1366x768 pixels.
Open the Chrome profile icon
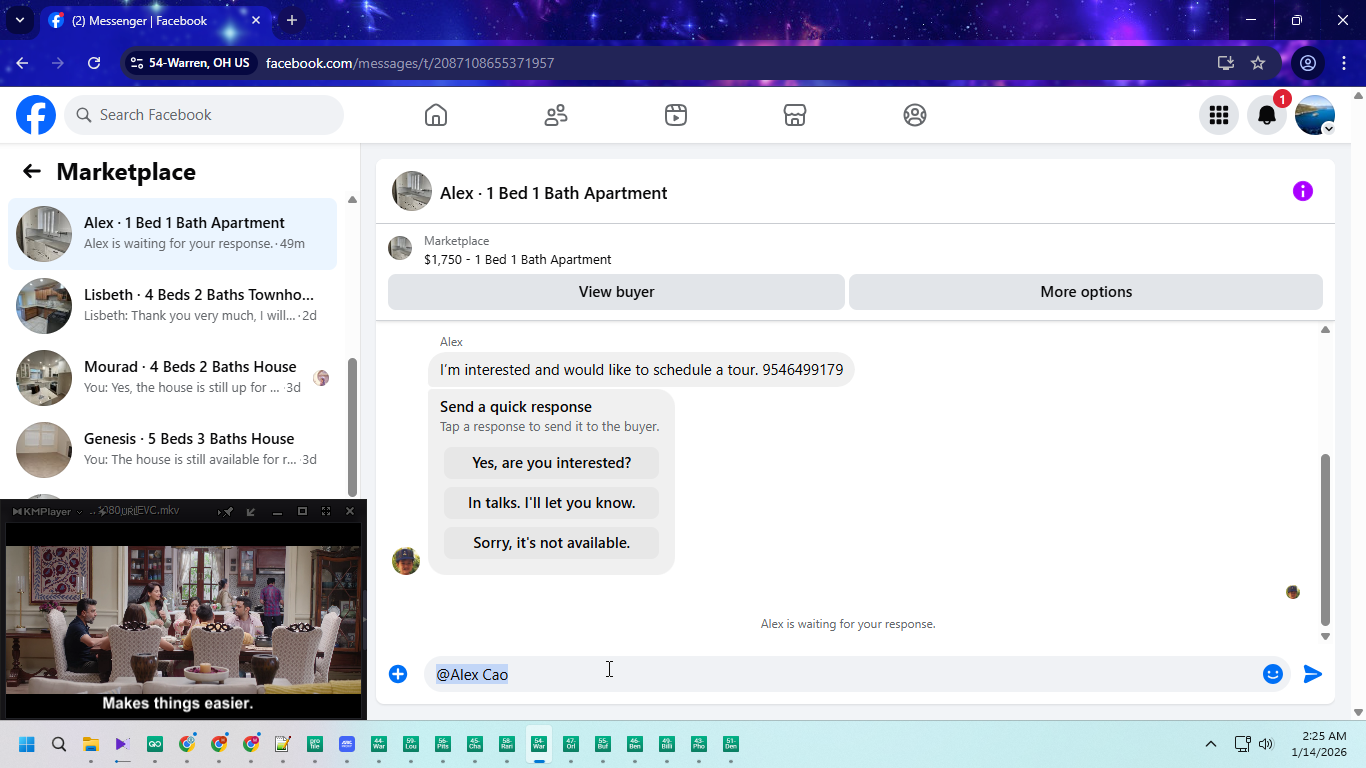click(1307, 63)
